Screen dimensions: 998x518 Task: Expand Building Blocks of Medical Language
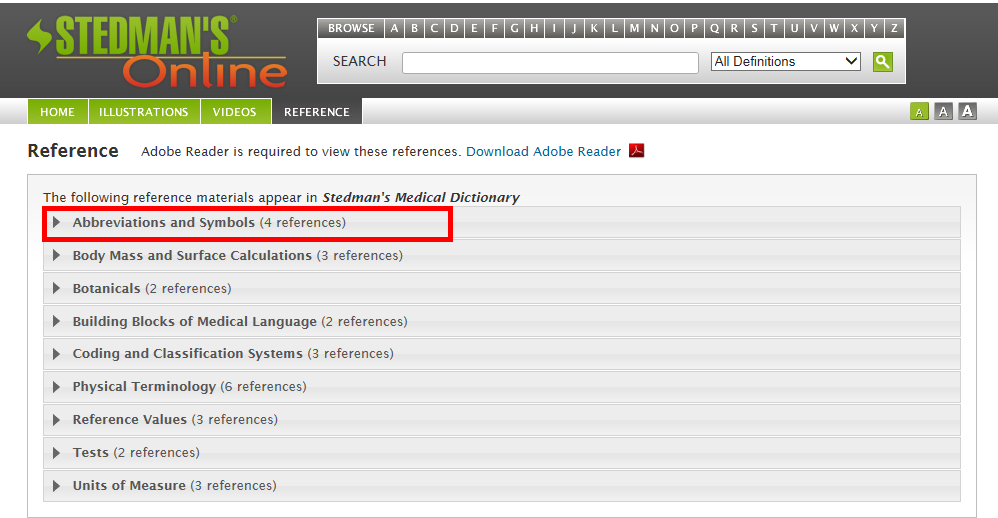click(502, 321)
